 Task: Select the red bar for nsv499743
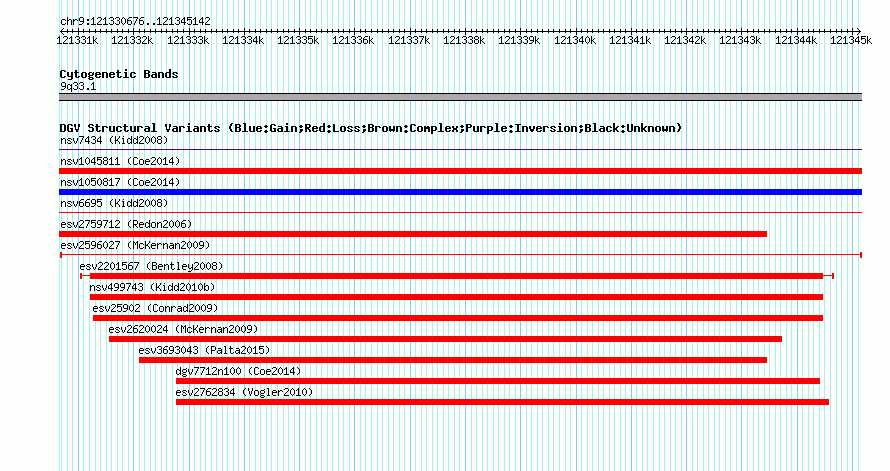[456, 297]
